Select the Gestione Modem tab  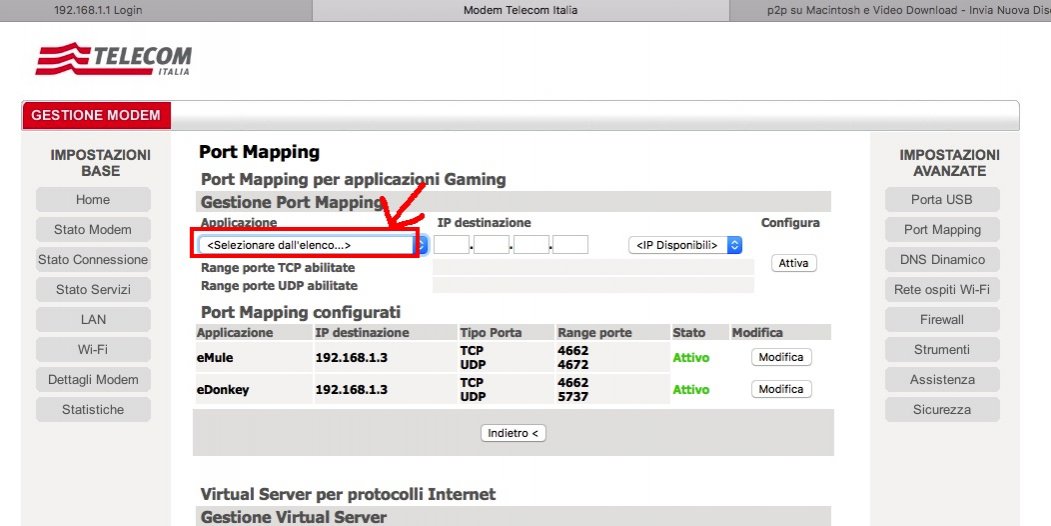[96, 115]
